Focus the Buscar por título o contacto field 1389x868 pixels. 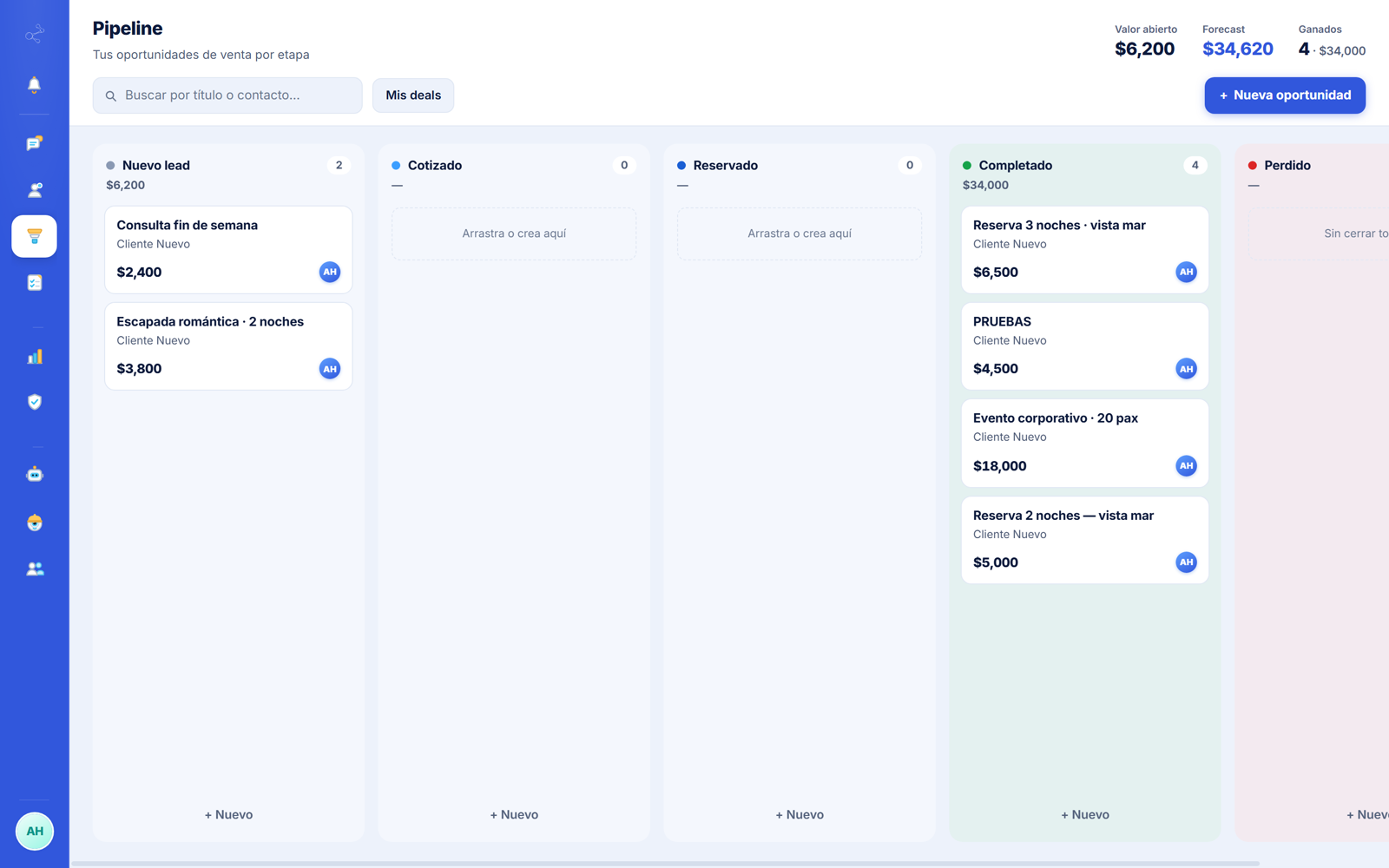pyautogui.click(x=227, y=95)
